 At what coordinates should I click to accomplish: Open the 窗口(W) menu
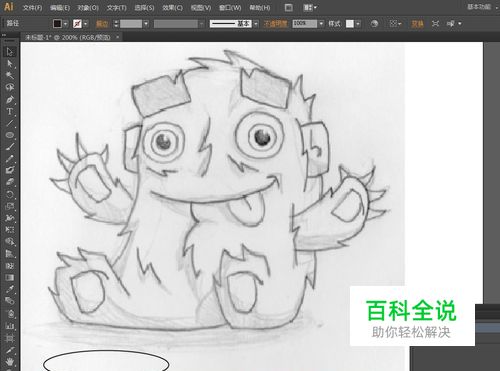click(x=230, y=7)
